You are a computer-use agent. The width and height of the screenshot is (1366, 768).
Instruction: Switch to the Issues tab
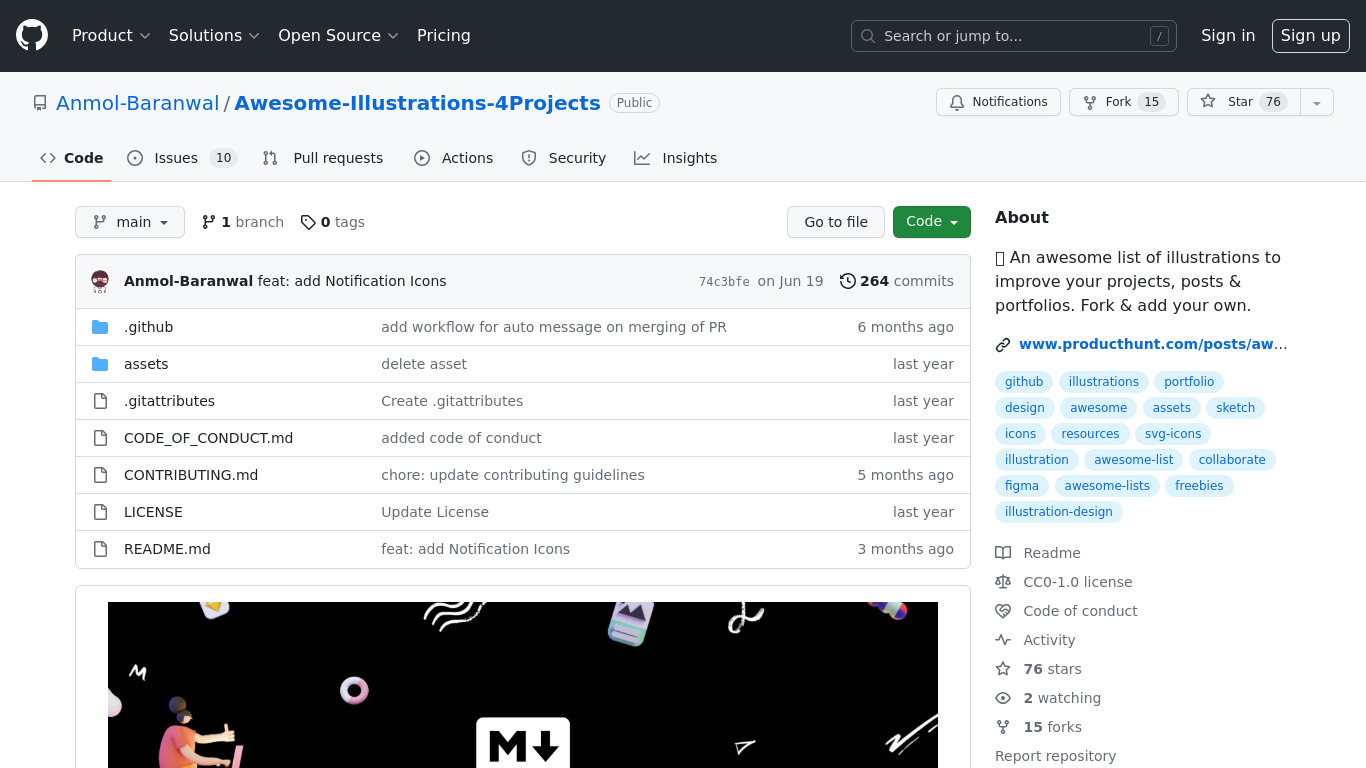click(x=181, y=158)
